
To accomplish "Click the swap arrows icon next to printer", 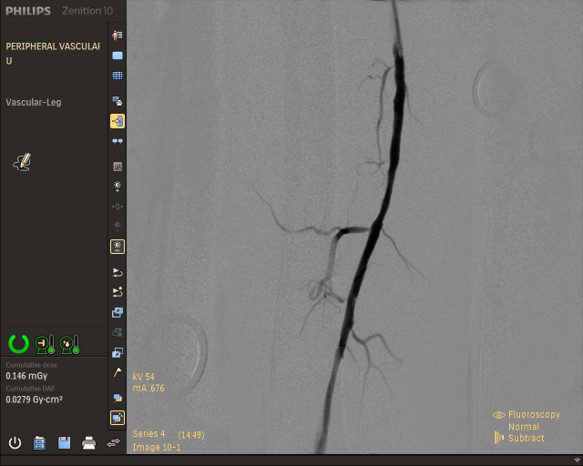I will pos(113,443).
